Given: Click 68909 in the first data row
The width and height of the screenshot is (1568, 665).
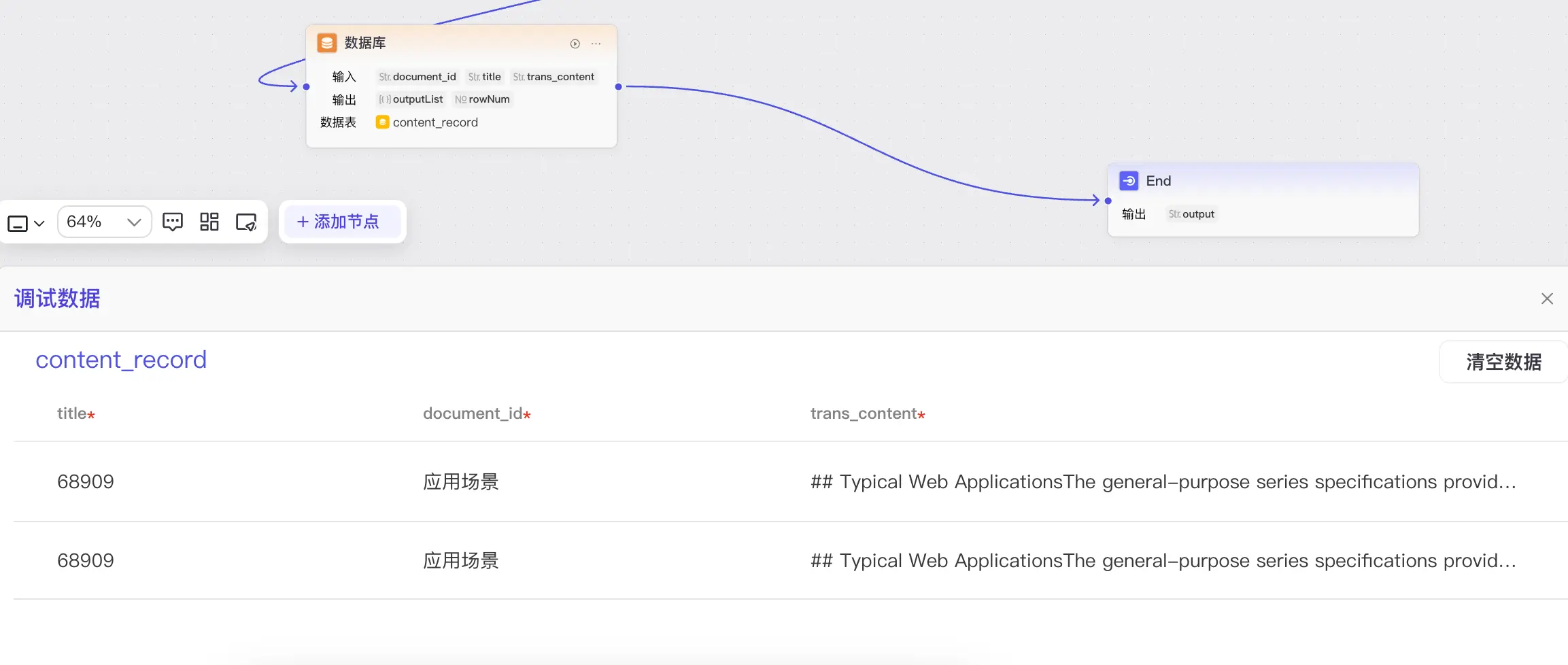Looking at the screenshot, I should [x=86, y=481].
